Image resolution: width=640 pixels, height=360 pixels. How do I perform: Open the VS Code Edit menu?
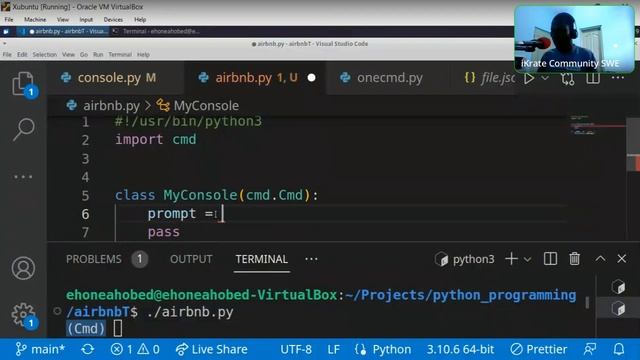(x=22, y=54)
